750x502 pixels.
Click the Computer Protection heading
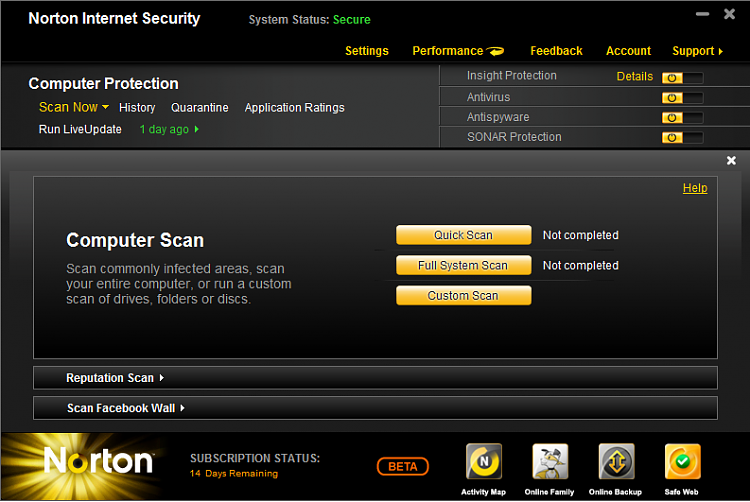click(x=103, y=84)
